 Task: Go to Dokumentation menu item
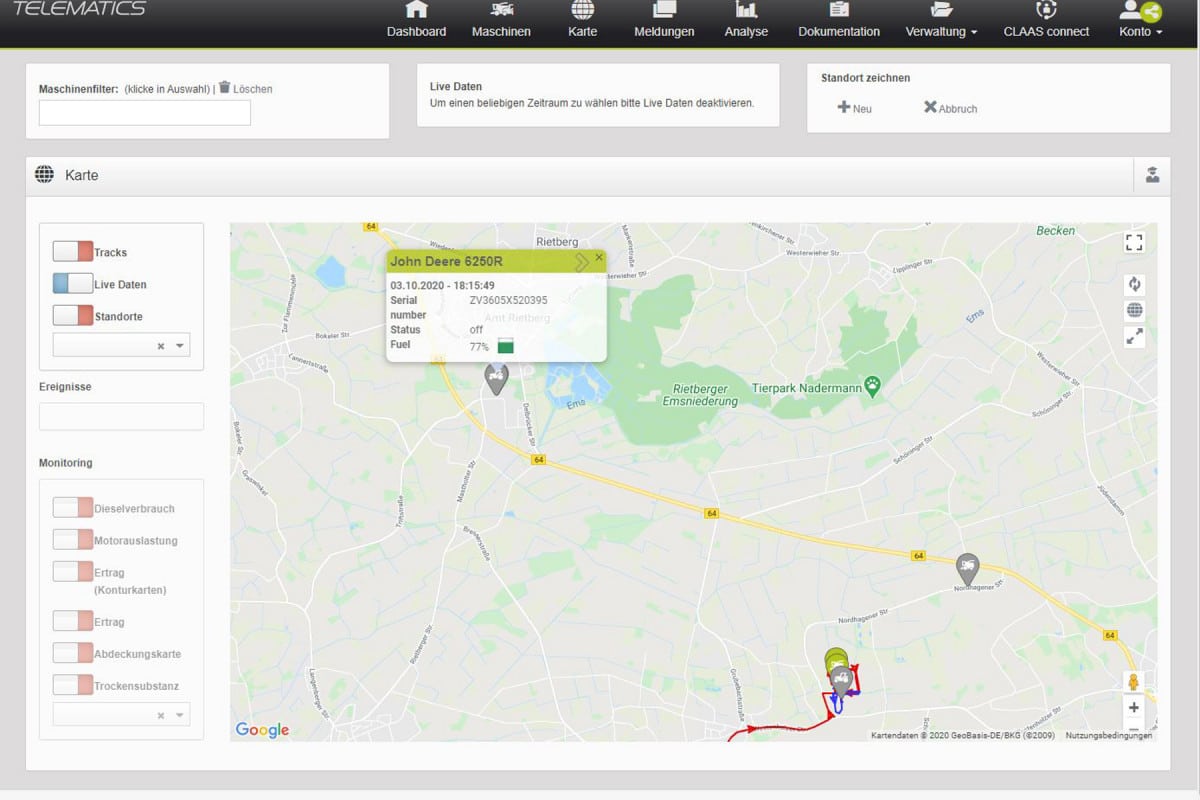[x=839, y=31]
